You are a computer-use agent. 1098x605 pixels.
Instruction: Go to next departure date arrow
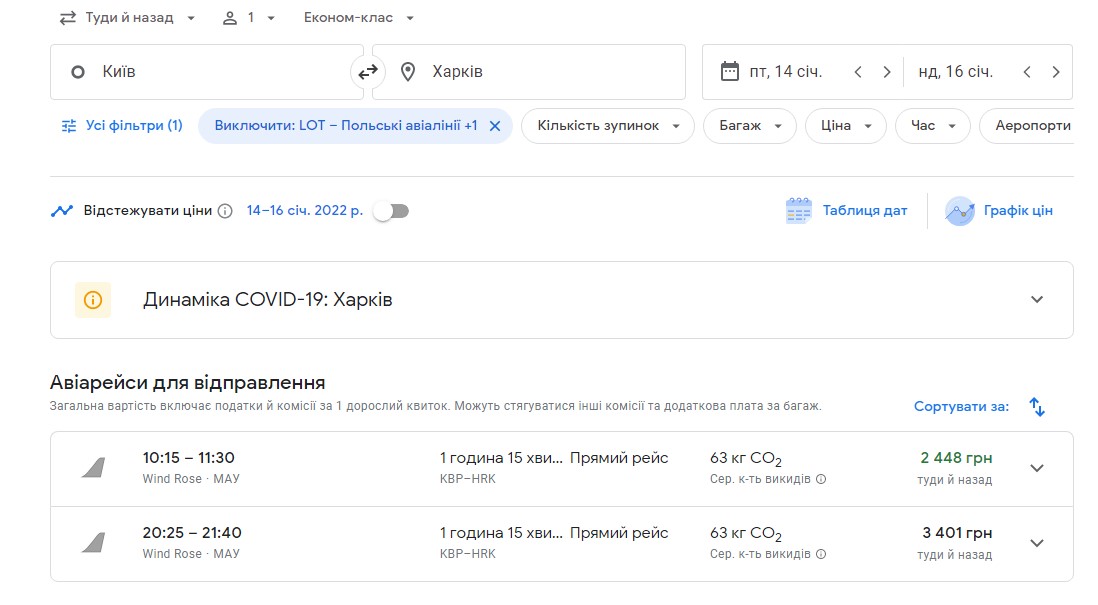886,72
